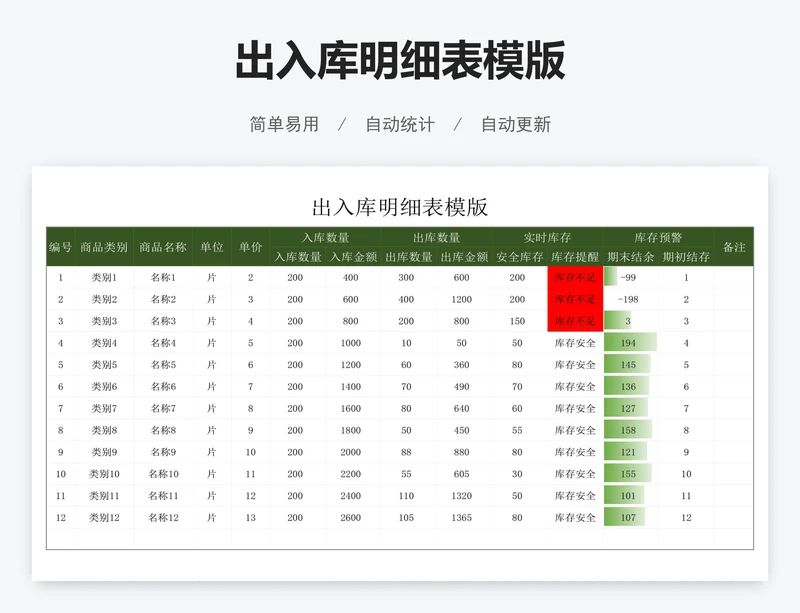Click the subtitle text 自动更新

(x=516, y=125)
